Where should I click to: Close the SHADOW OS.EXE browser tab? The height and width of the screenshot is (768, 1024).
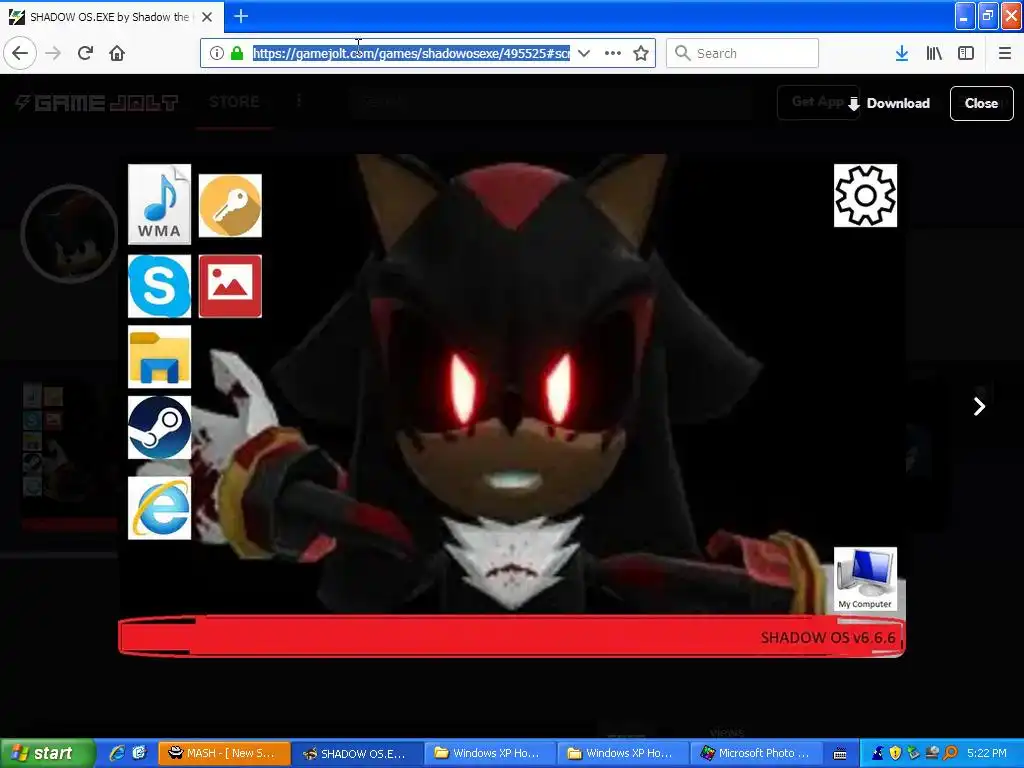pos(207,17)
